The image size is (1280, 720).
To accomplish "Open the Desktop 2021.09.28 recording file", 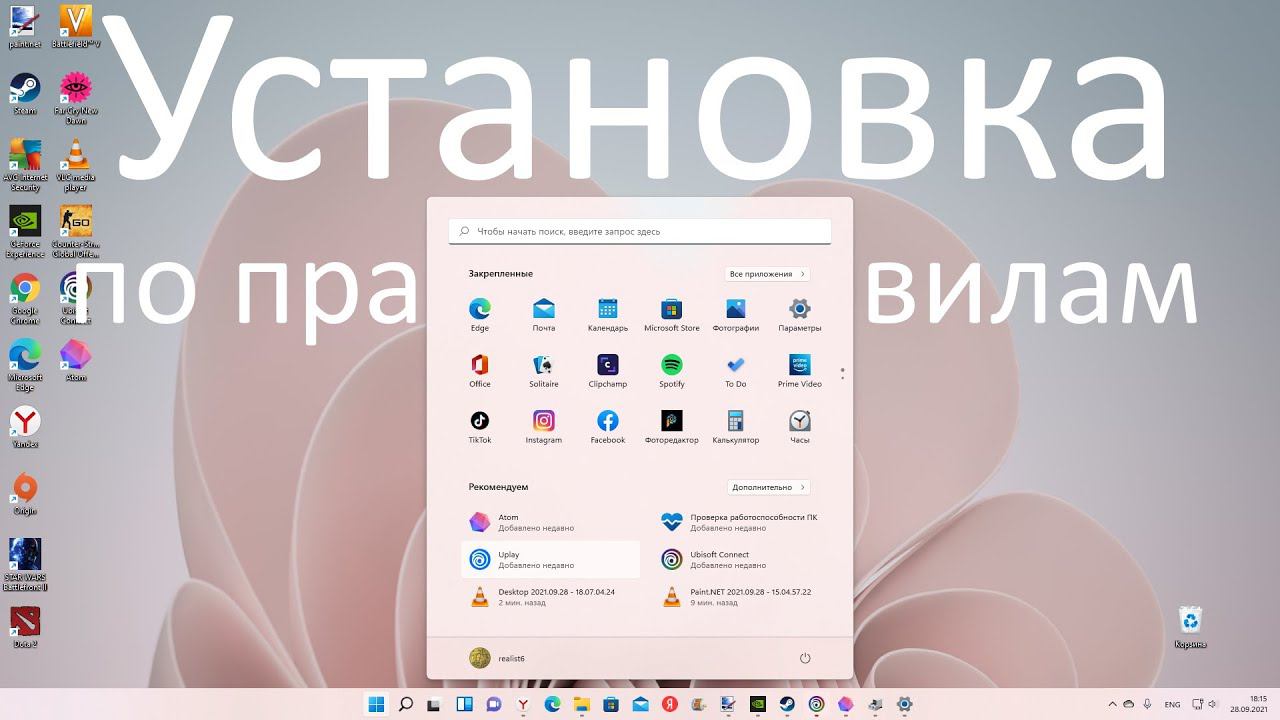I will click(550, 597).
